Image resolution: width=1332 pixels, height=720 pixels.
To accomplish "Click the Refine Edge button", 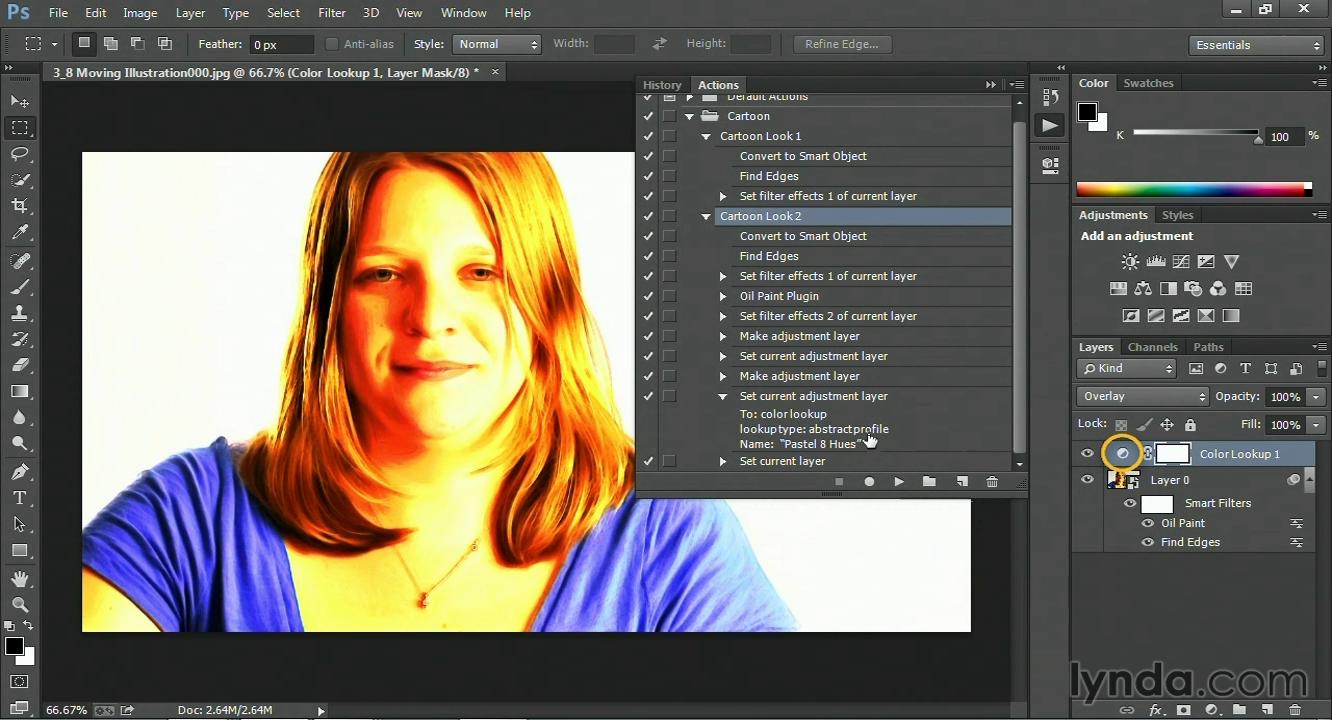I will 841,44.
